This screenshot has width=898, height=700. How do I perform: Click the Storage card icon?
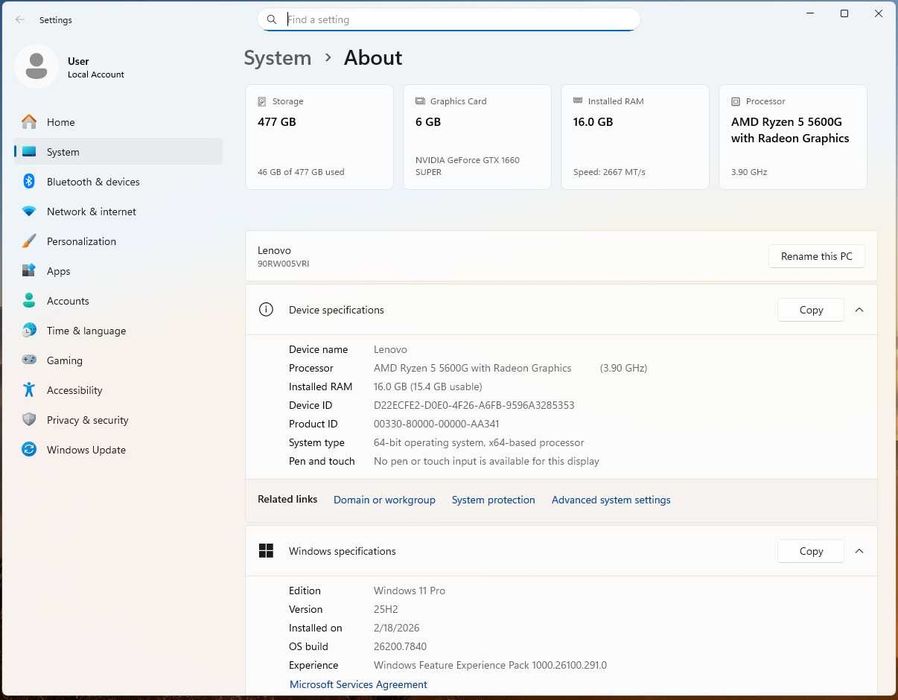point(262,101)
